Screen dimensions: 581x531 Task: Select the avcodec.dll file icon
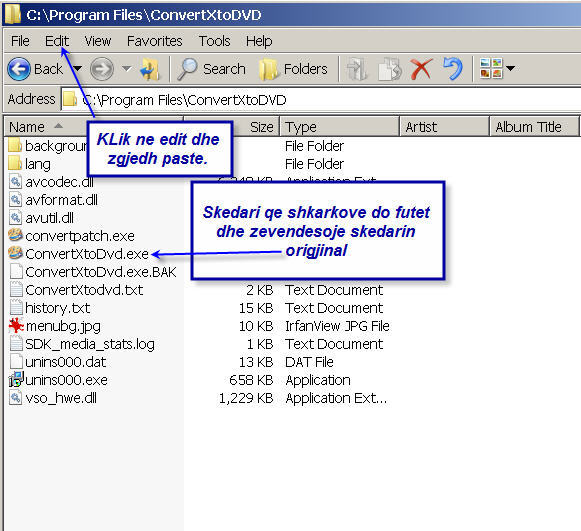coord(16,182)
